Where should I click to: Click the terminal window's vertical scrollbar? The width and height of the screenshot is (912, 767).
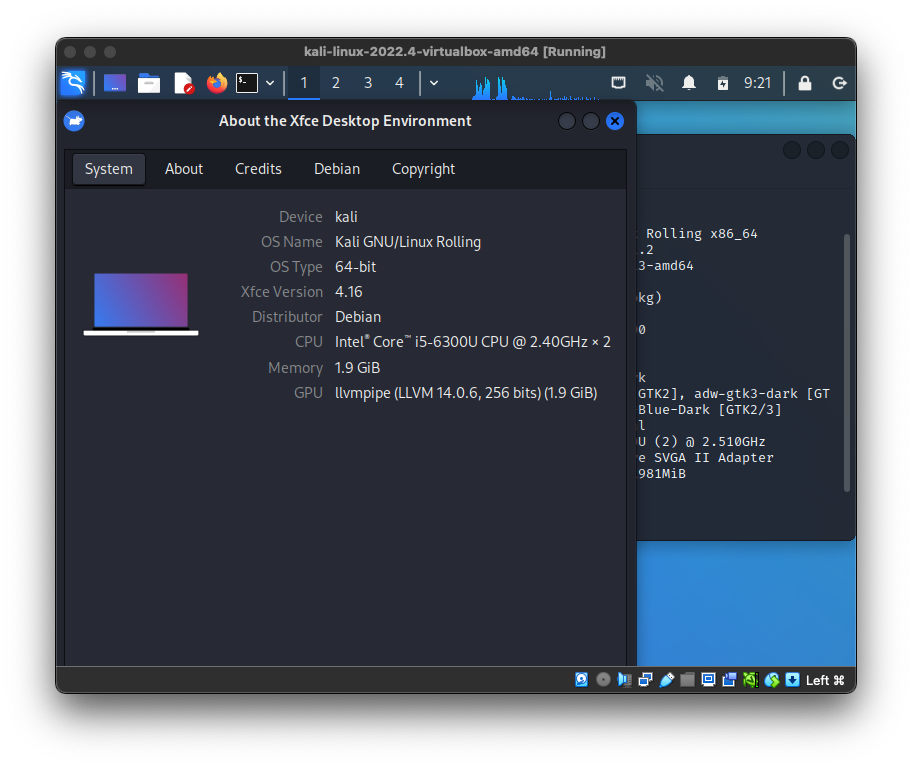(x=847, y=360)
